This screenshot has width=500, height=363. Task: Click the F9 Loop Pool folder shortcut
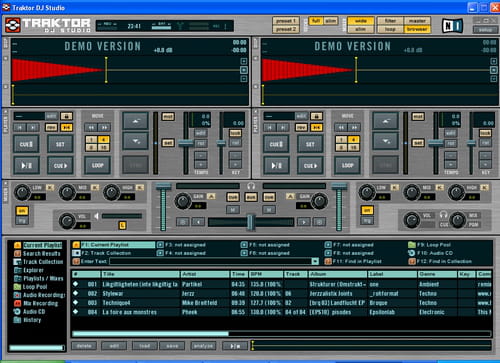point(411,245)
